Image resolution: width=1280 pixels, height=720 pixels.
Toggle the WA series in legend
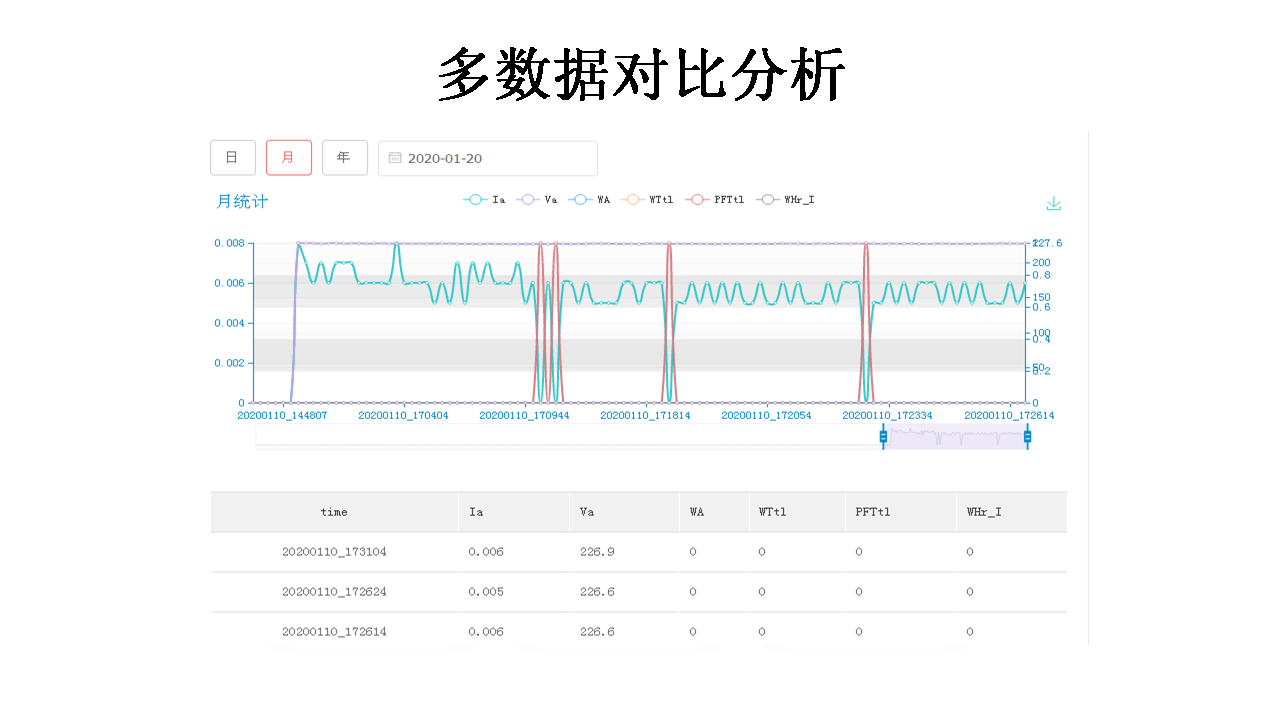(590, 200)
